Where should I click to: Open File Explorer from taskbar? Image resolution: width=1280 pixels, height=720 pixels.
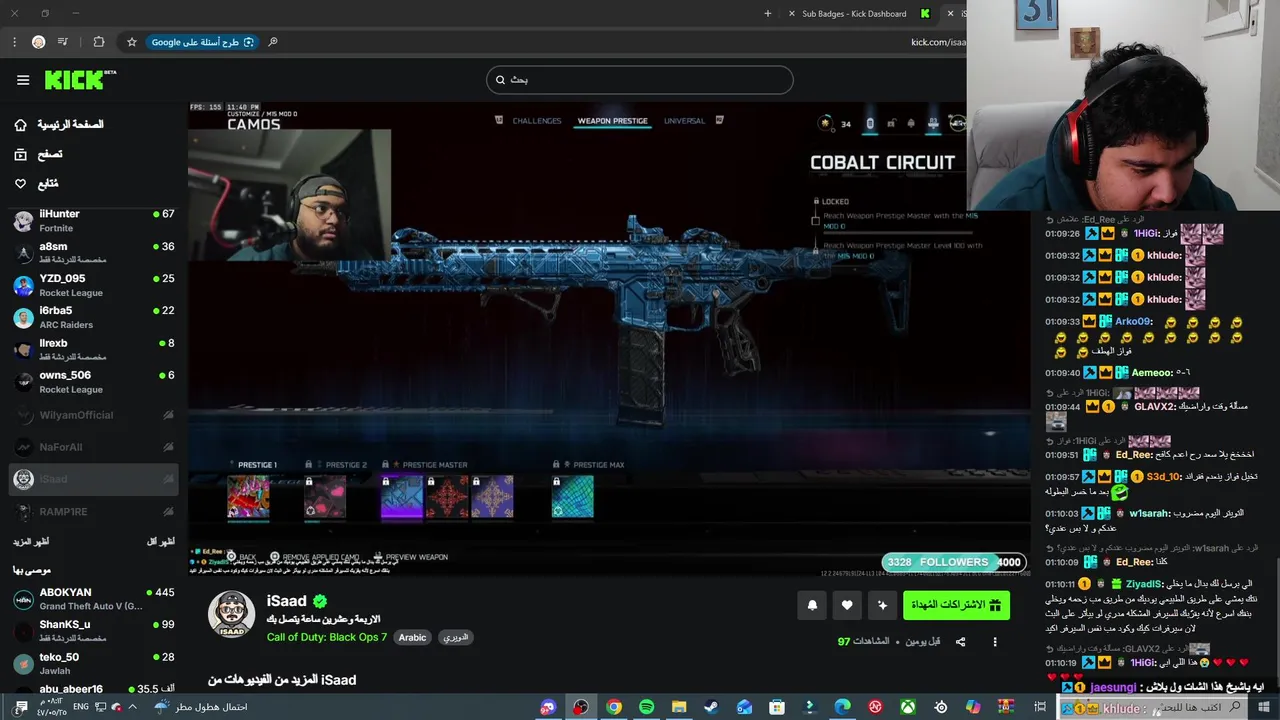point(679,707)
